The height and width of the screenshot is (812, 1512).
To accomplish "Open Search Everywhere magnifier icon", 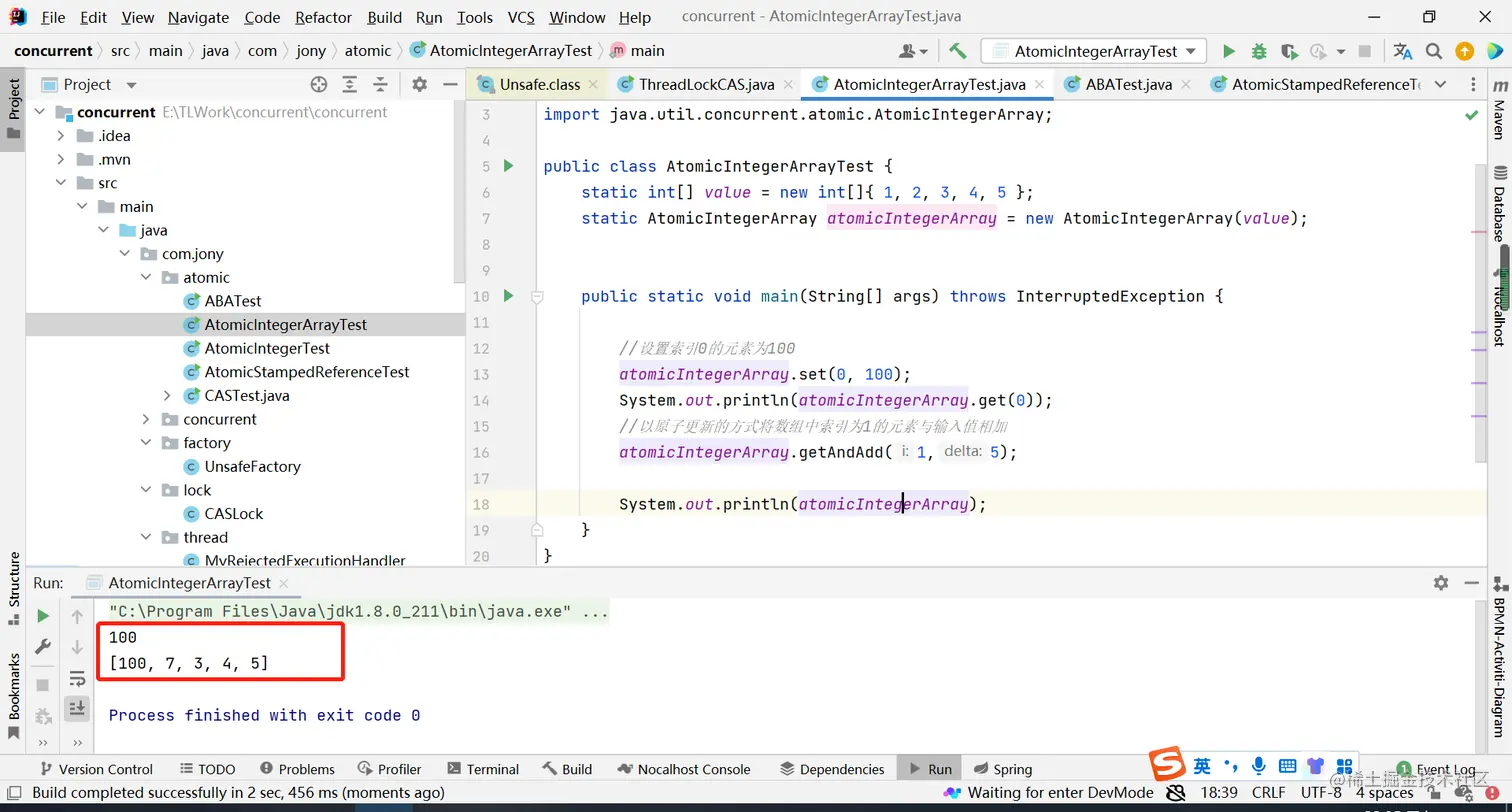I will [x=1433, y=51].
